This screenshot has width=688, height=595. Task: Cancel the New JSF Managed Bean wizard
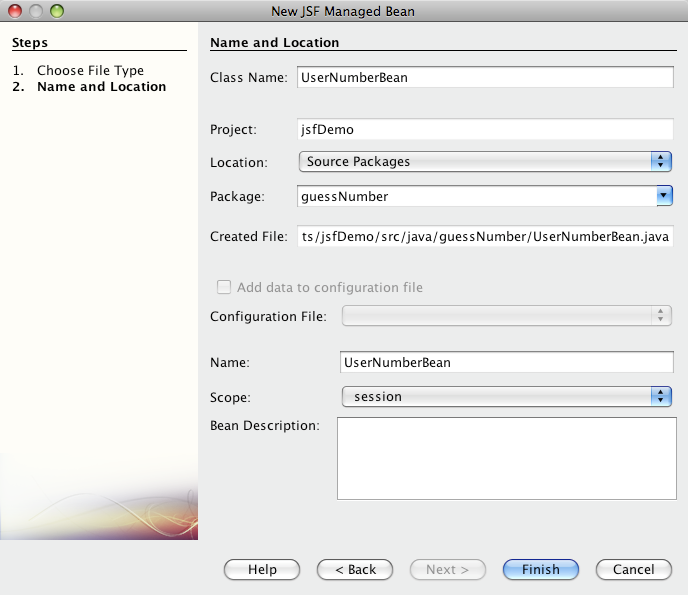(633, 570)
